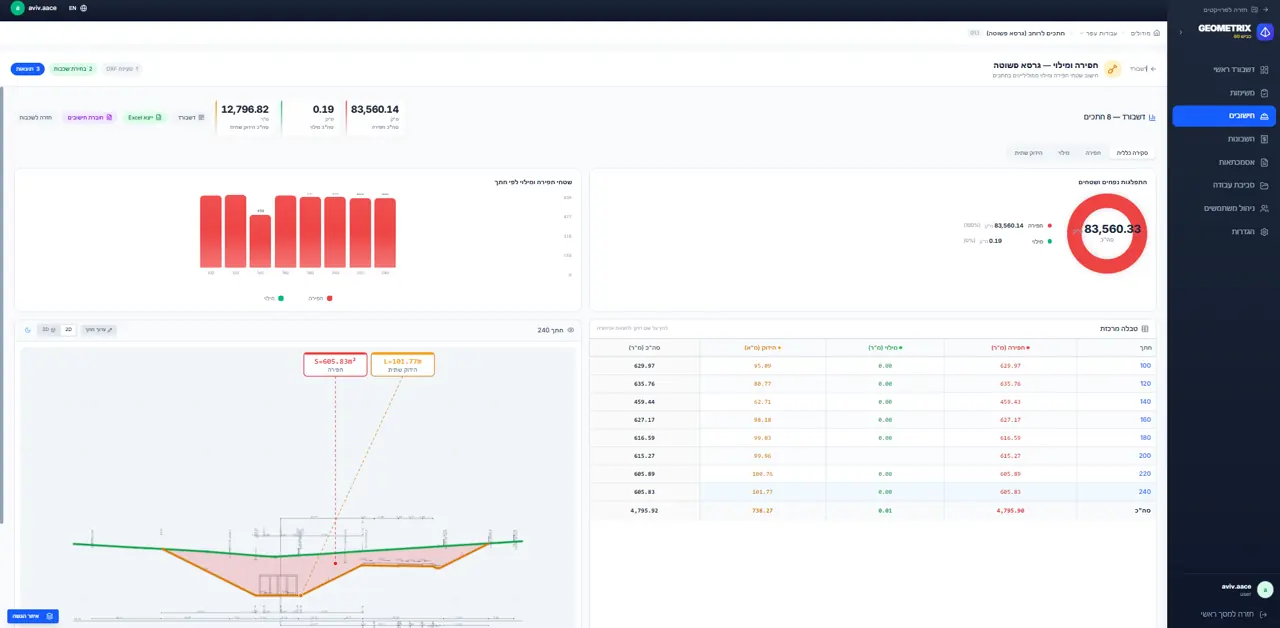The width and height of the screenshot is (1280, 628).
Task: Click the language globe icon next to EN
Action: click(83, 8)
